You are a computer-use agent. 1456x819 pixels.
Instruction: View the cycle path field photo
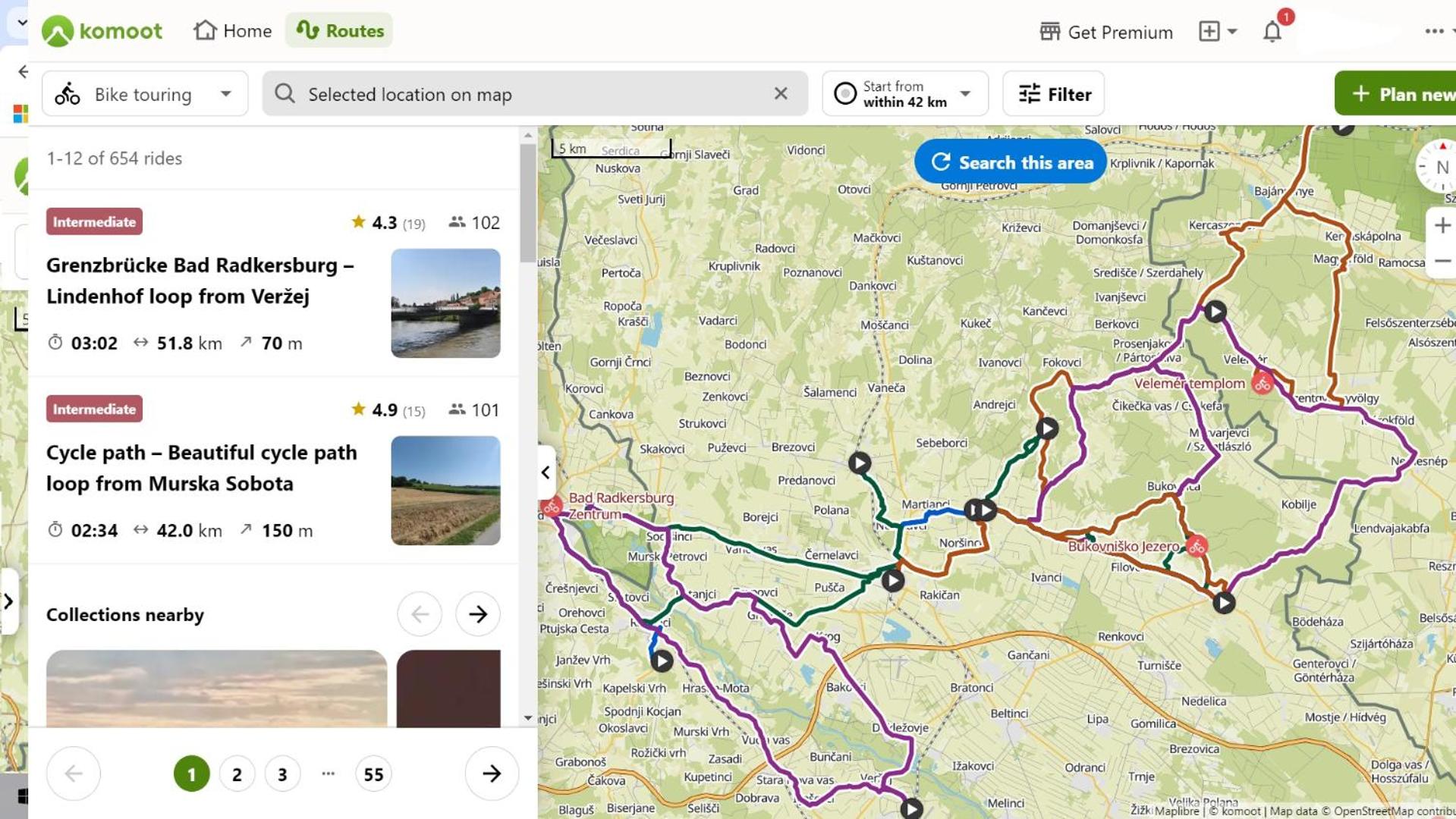click(446, 491)
